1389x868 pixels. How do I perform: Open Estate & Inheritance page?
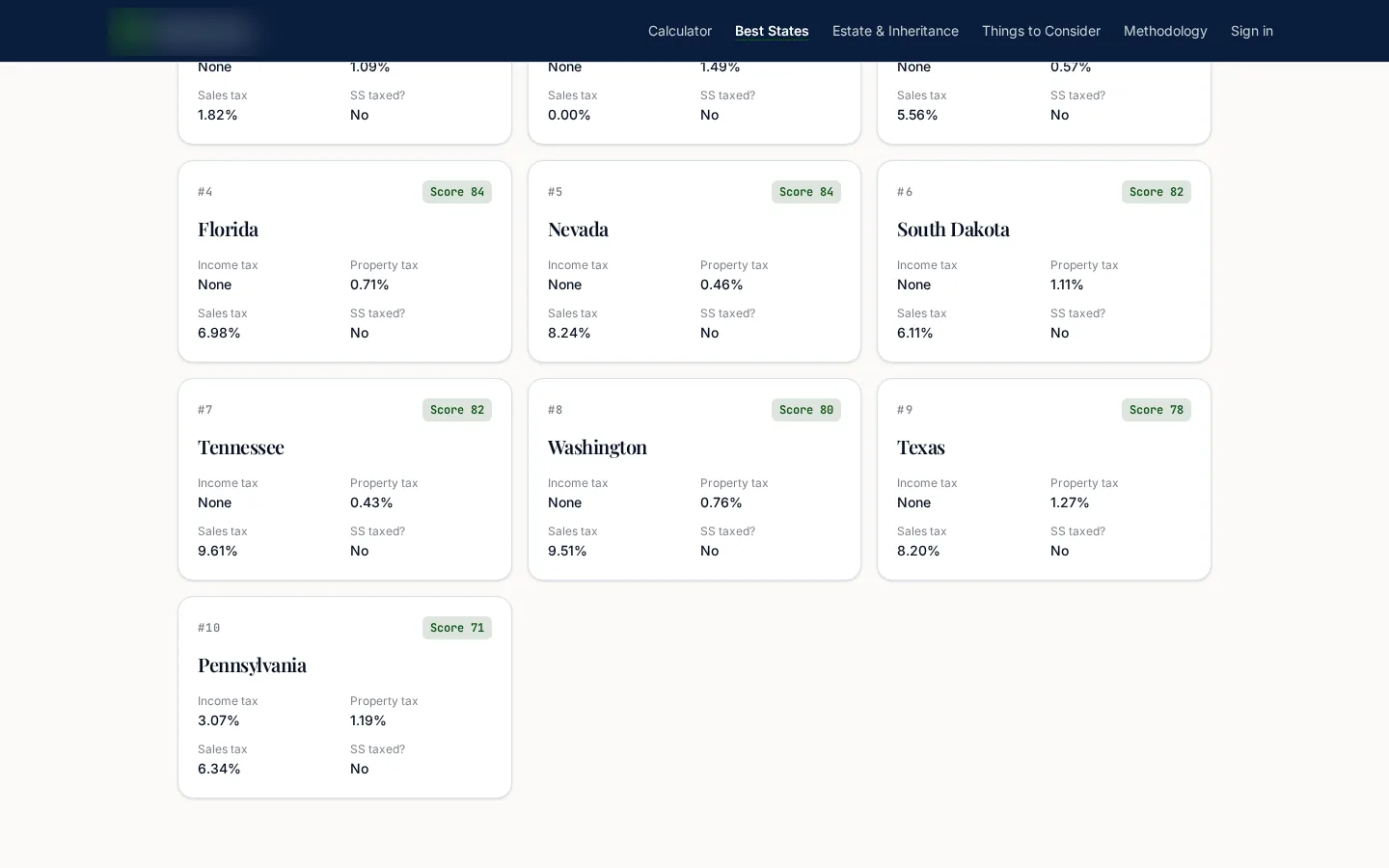click(895, 31)
